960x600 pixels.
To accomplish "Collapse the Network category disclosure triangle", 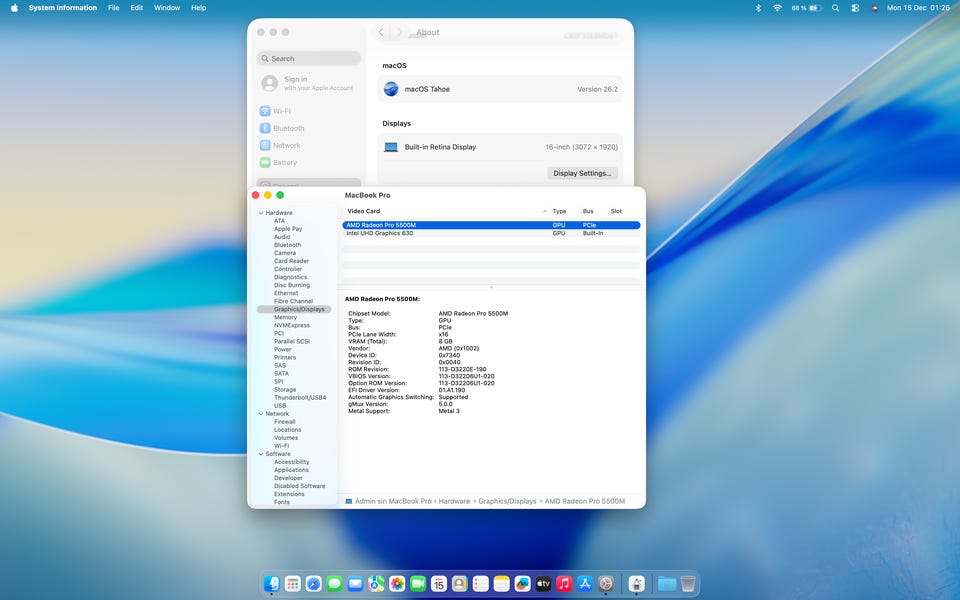I will pos(261,414).
